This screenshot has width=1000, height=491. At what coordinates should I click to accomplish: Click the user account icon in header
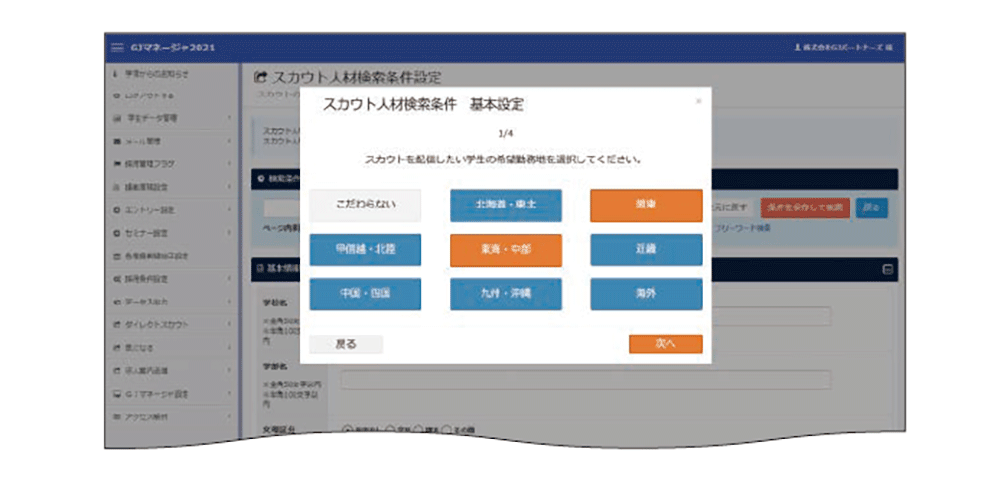pyautogui.click(x=797, y=49)
